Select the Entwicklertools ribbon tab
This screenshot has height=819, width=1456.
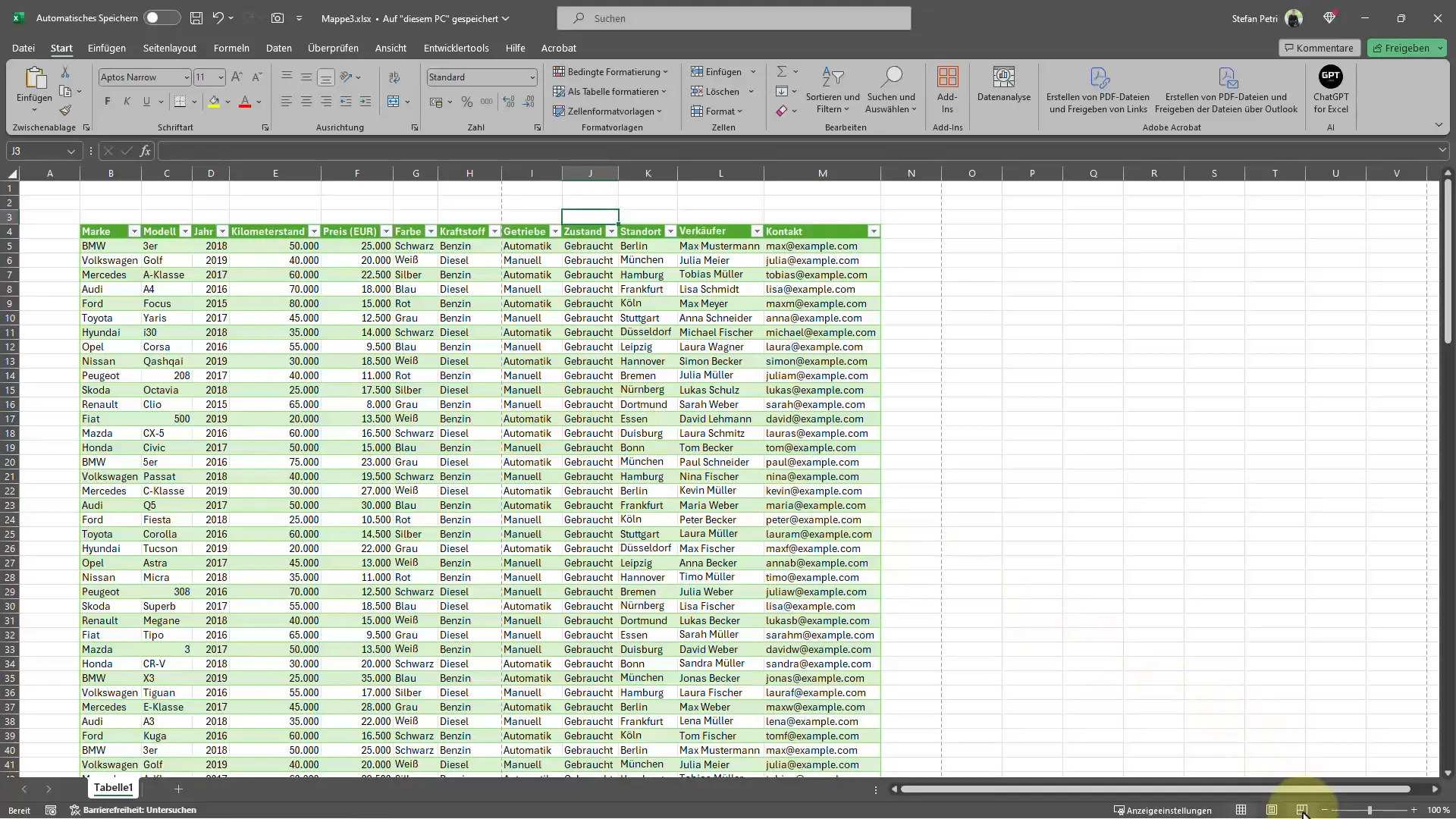pyautogui.click(x=457, y=47)
